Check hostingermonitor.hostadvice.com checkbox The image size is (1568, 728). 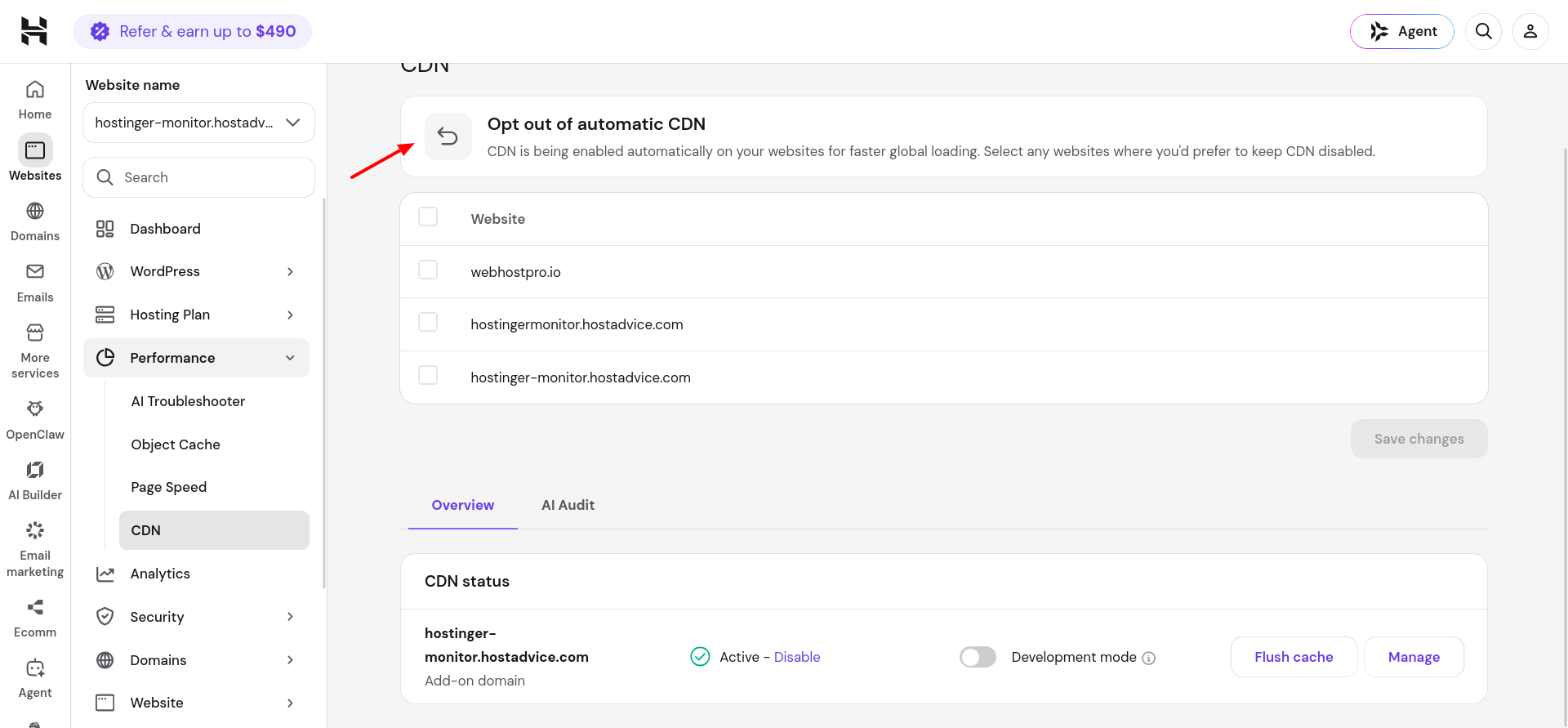click(428, 322)
